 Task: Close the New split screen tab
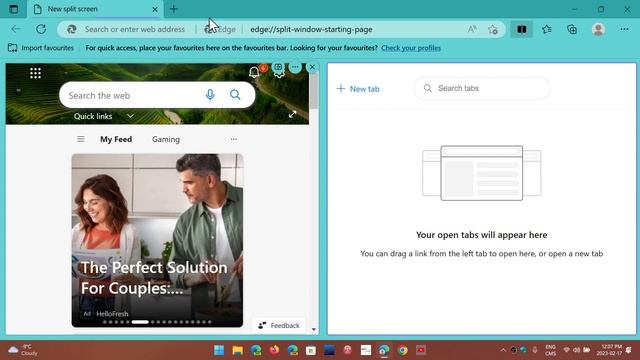(x=155, y=9)
